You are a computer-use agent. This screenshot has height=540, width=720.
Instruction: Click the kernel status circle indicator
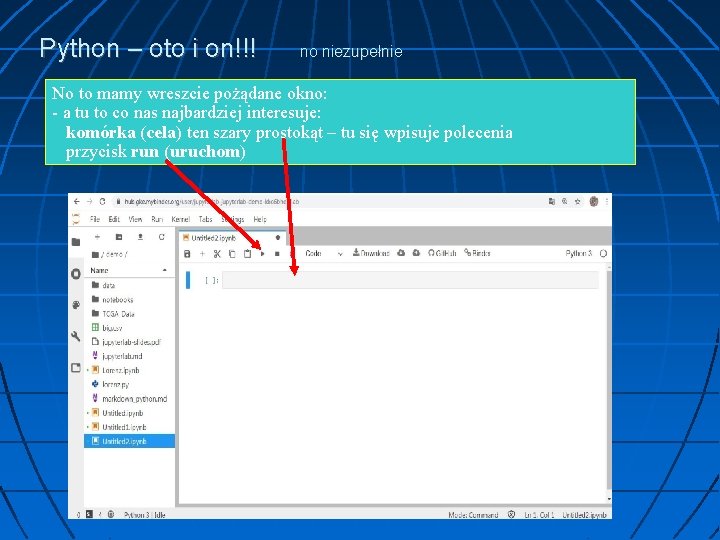click(603, 253)
